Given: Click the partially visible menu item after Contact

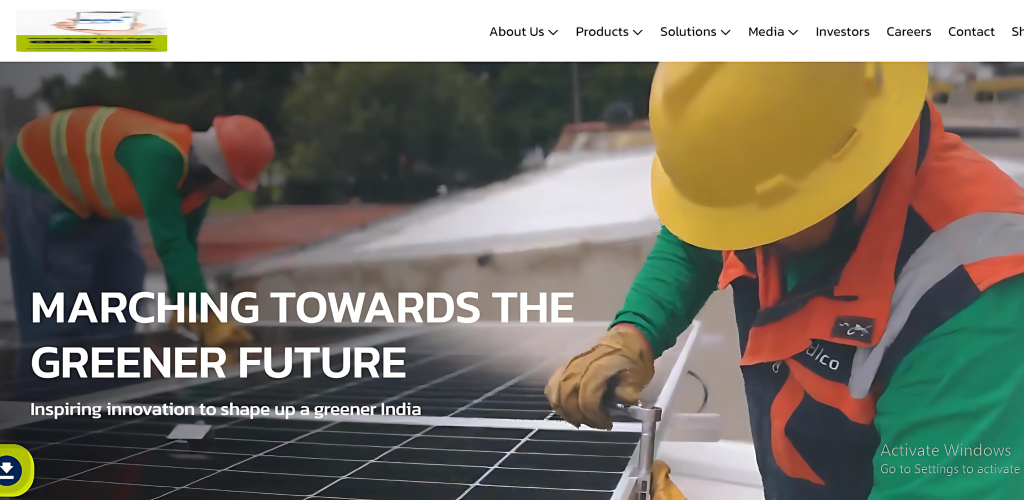Looking at the screenshot, I should pos(1017,31).
